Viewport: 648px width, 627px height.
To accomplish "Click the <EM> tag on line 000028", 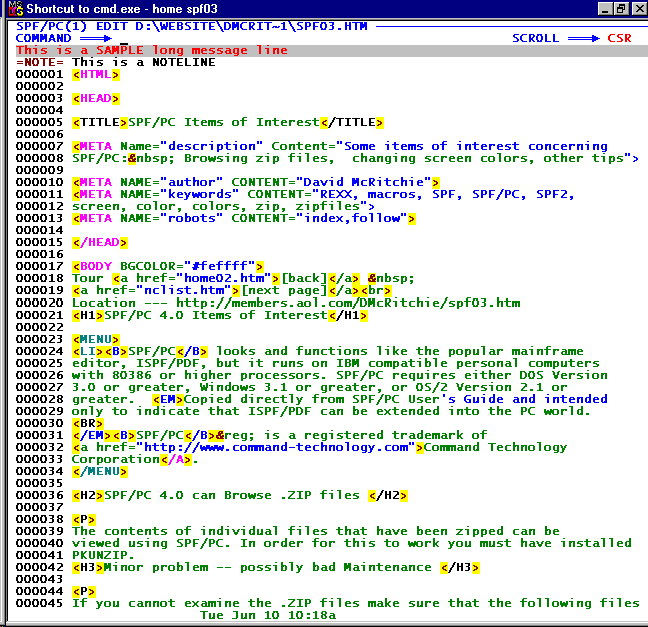I will point(167,400).
